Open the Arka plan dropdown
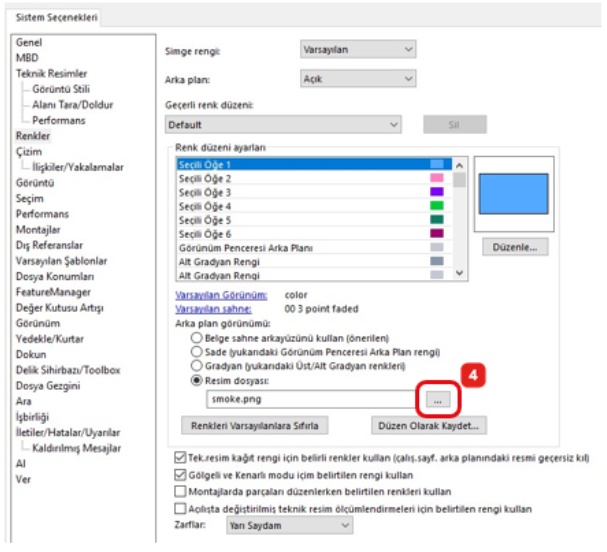The image size is (607, 552). pos(357,78)
